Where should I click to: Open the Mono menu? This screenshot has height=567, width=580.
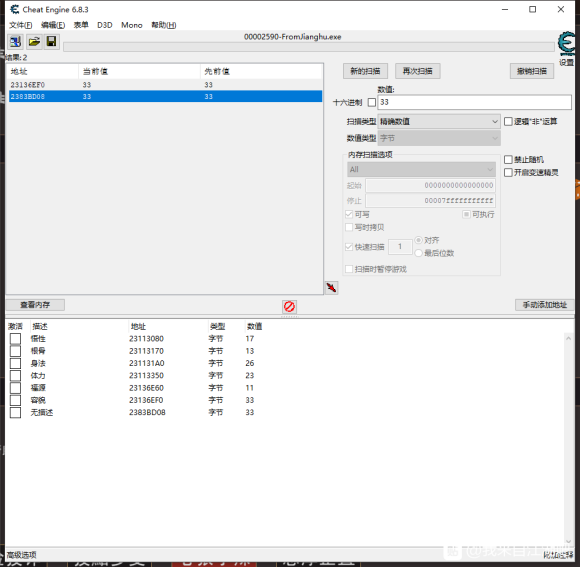(x=132, y=25)
